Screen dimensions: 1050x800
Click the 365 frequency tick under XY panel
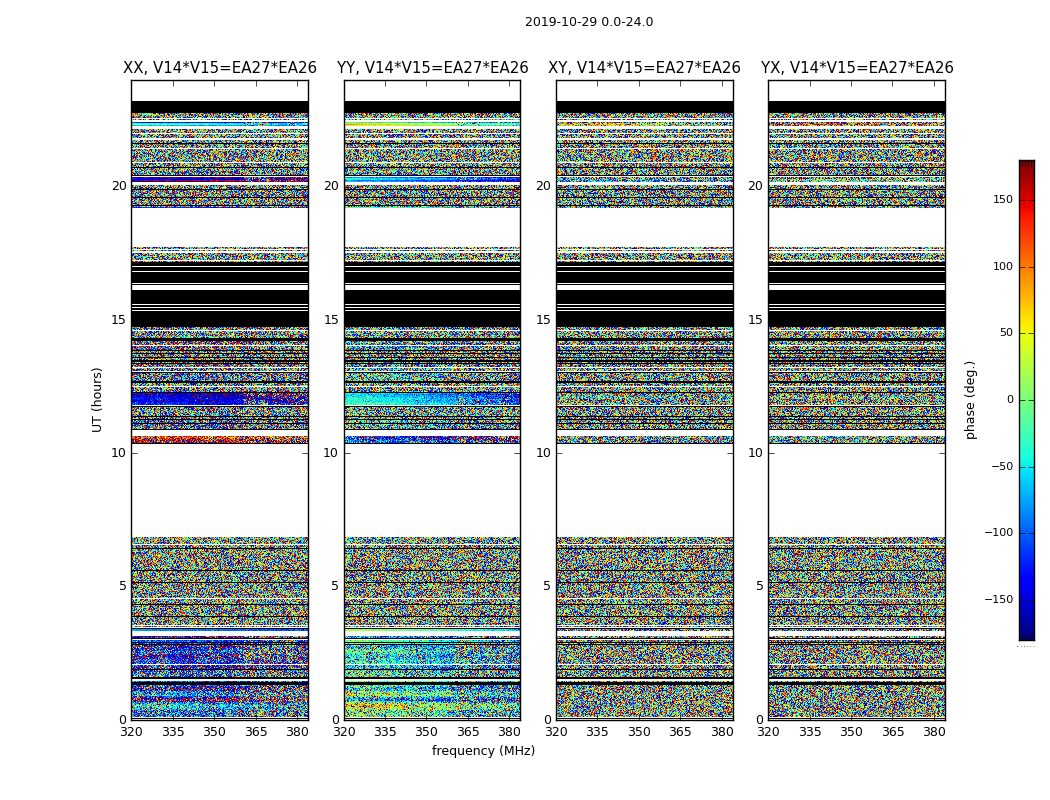[680, 732]
